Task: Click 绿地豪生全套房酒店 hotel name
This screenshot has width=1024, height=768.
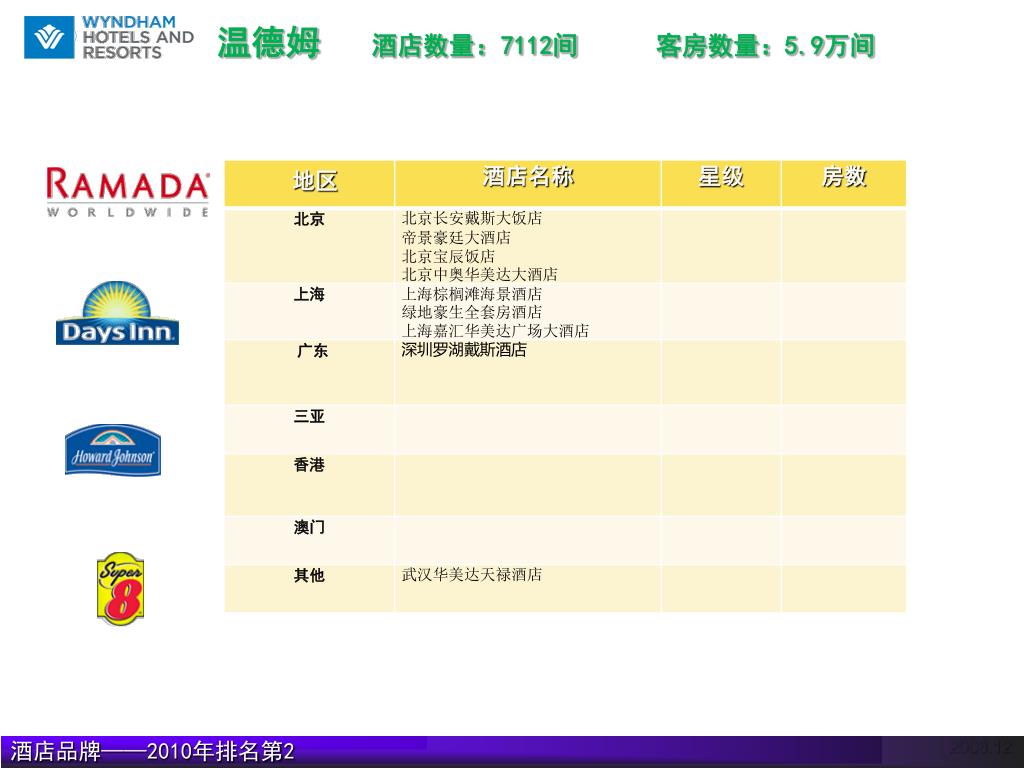Action: 472,312
